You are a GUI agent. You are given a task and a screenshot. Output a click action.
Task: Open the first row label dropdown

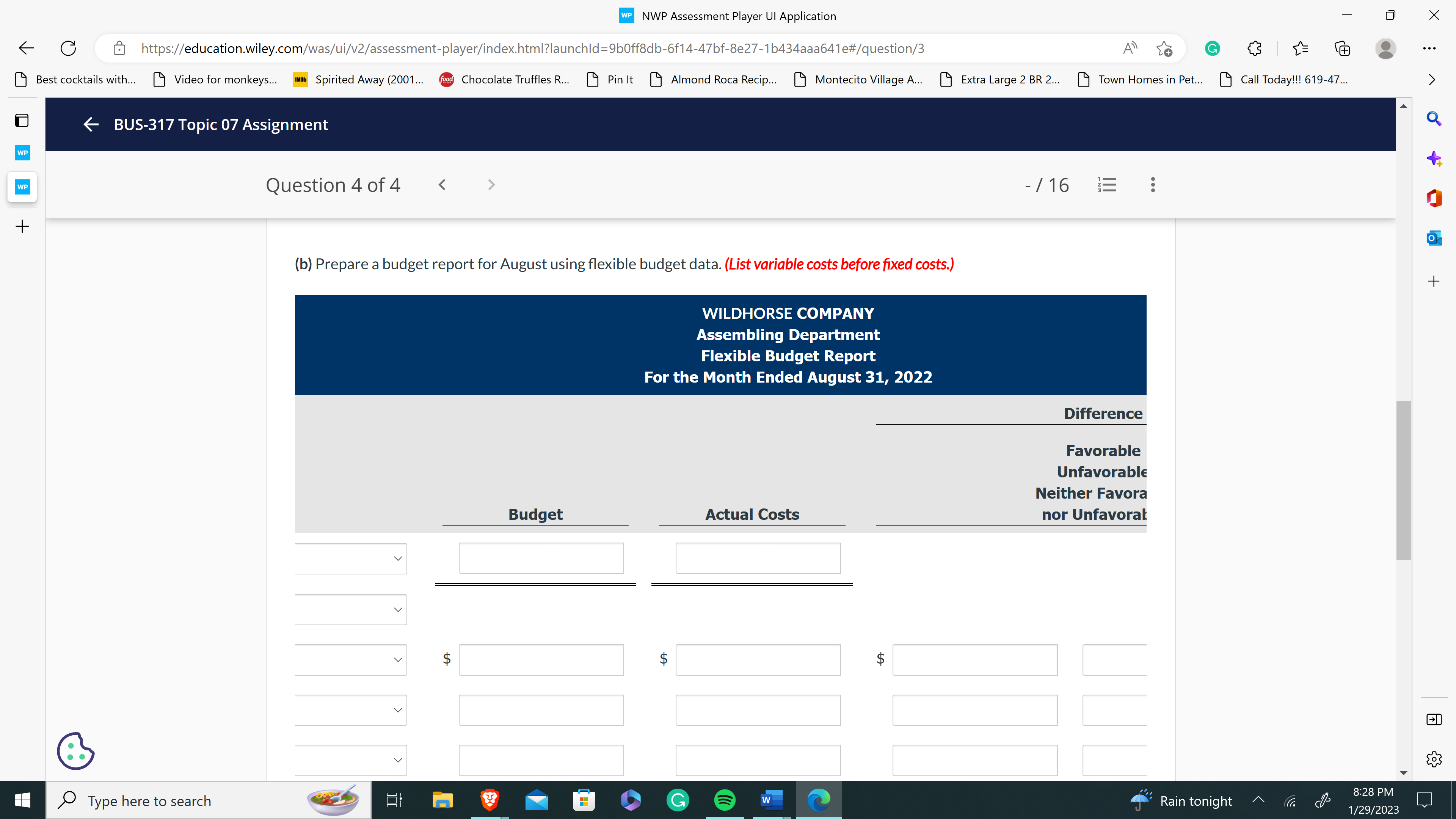click(x=350, y=559)
